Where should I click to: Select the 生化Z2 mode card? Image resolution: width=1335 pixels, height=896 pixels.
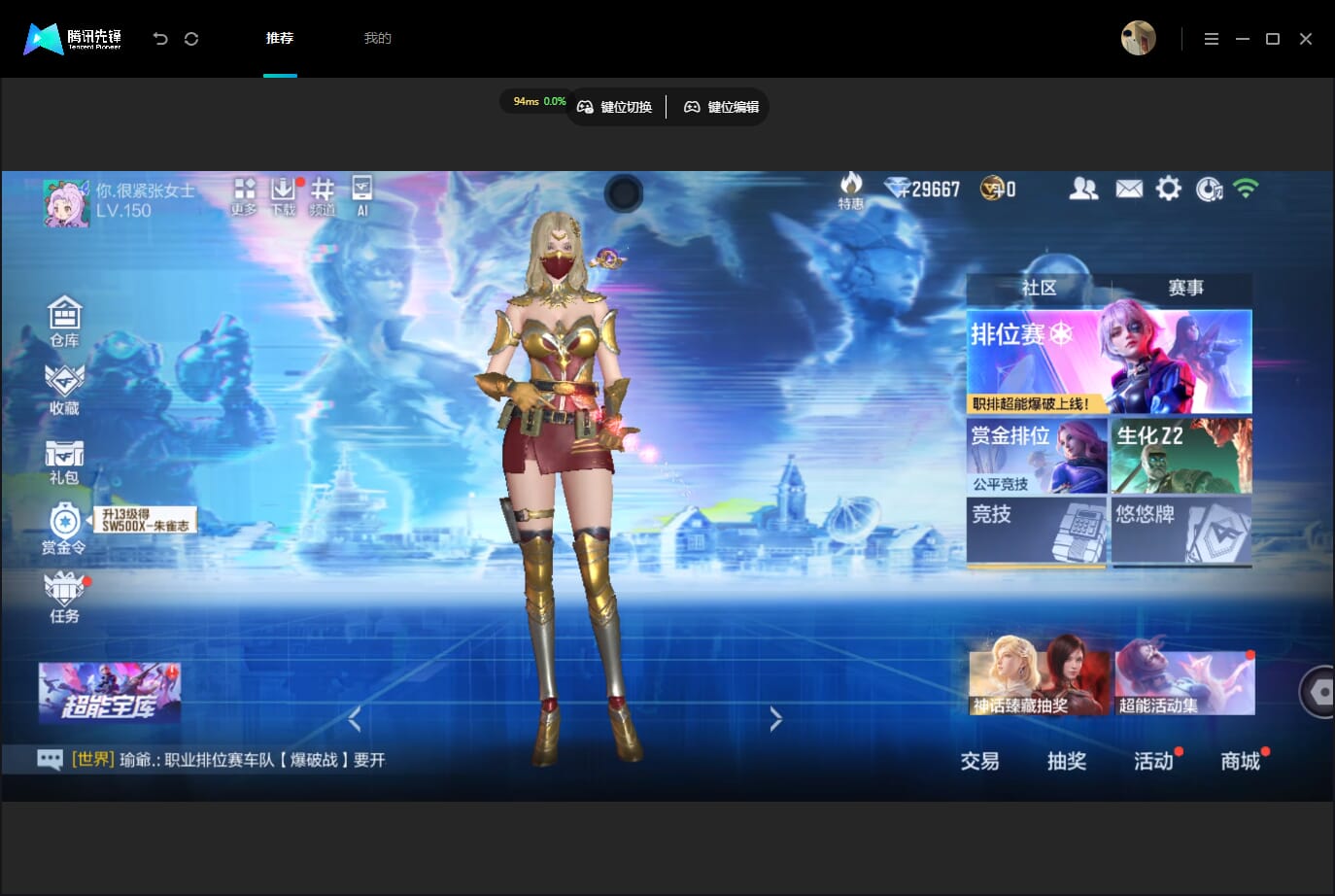pyautogui.click(x=1181, y=456)
